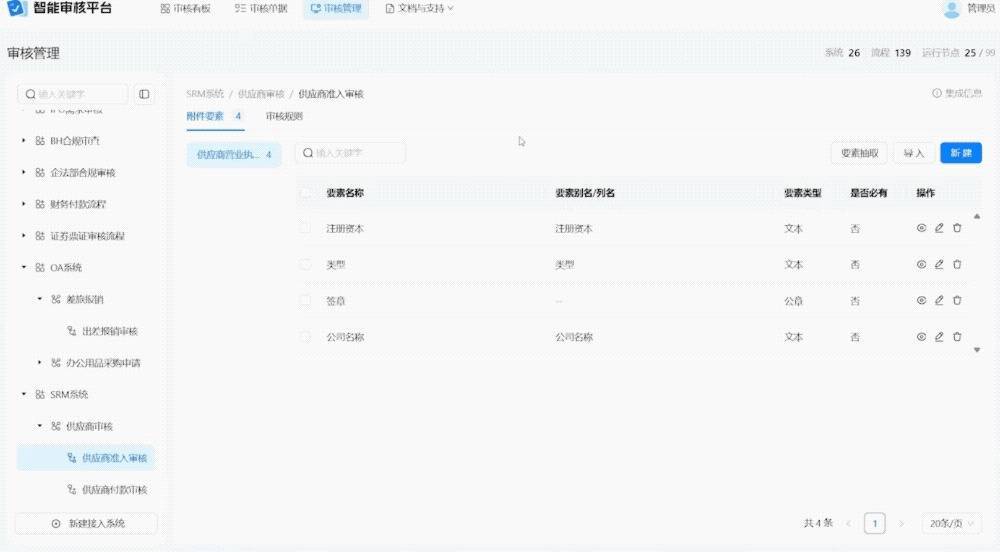Check the 公司名称 row checkbox
The width and height of the screenshot is (1000, 552).
click(x=305, y=337)
